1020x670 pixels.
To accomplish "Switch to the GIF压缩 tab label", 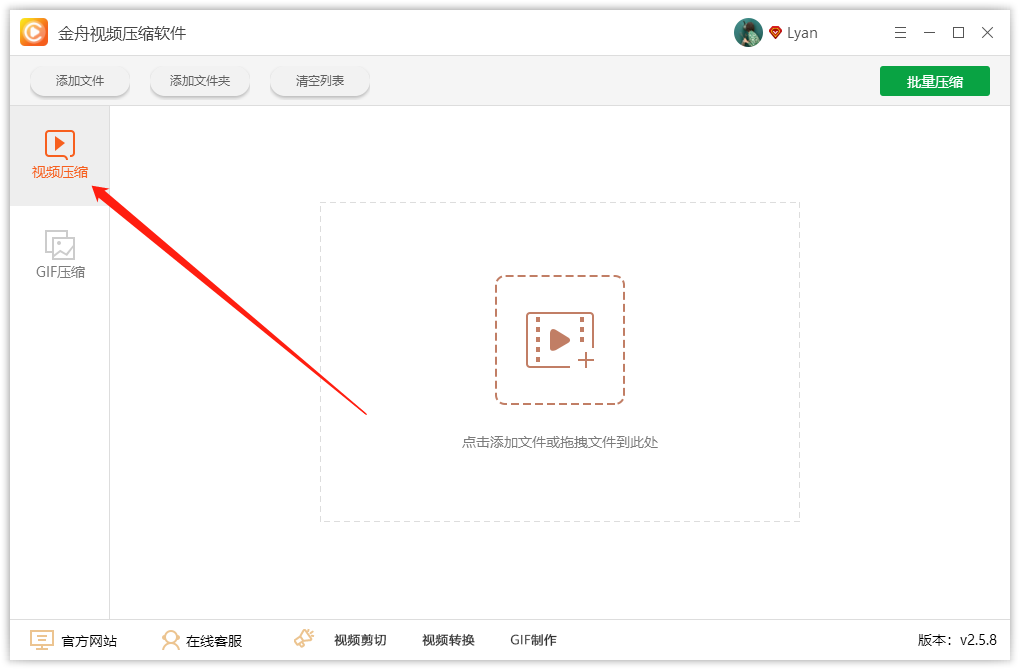I will click(x=60, y=272).
